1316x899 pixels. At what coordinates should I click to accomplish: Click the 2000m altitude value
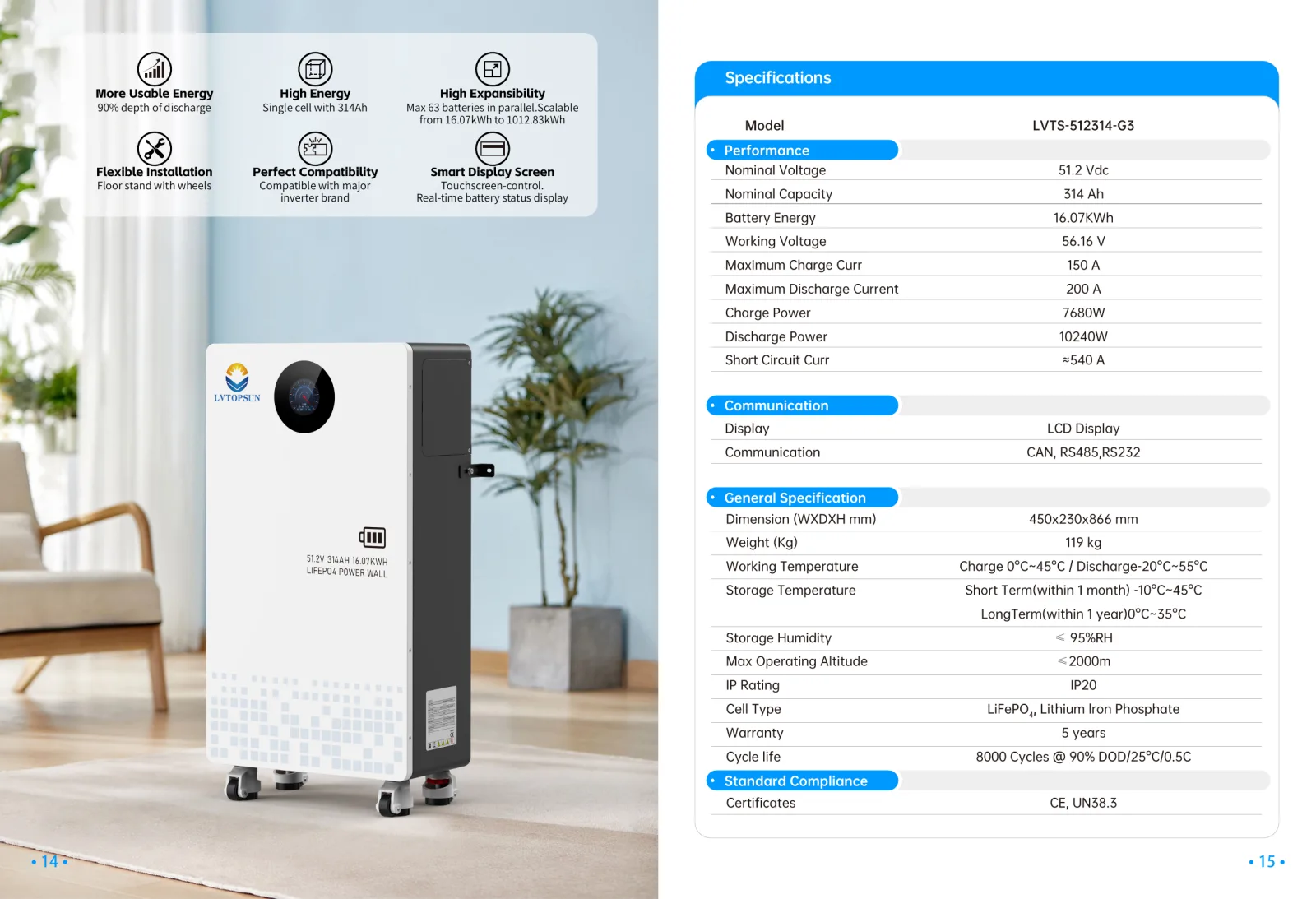tap(1083, 661)
